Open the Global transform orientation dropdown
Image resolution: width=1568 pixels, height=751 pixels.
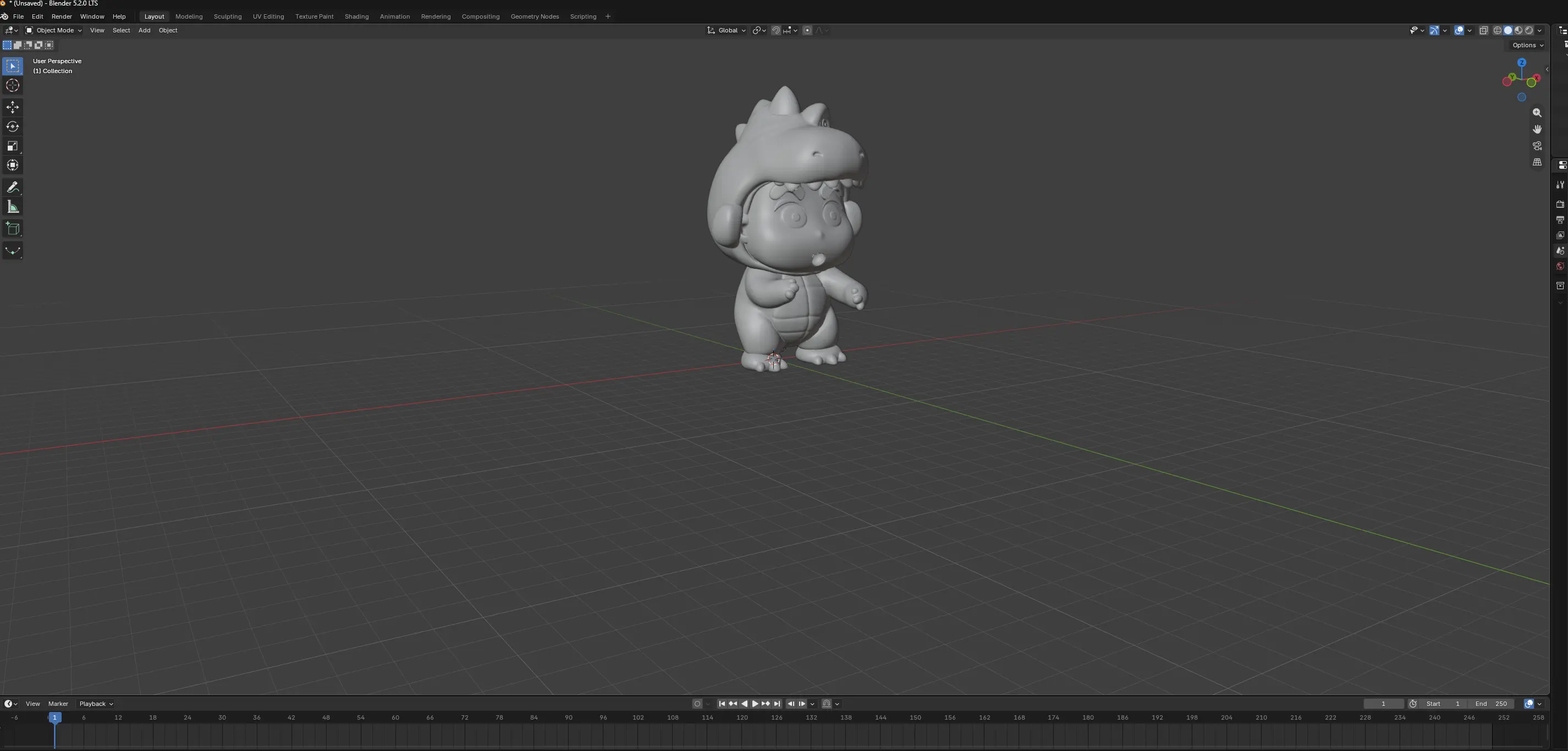[x=727, y=30]
